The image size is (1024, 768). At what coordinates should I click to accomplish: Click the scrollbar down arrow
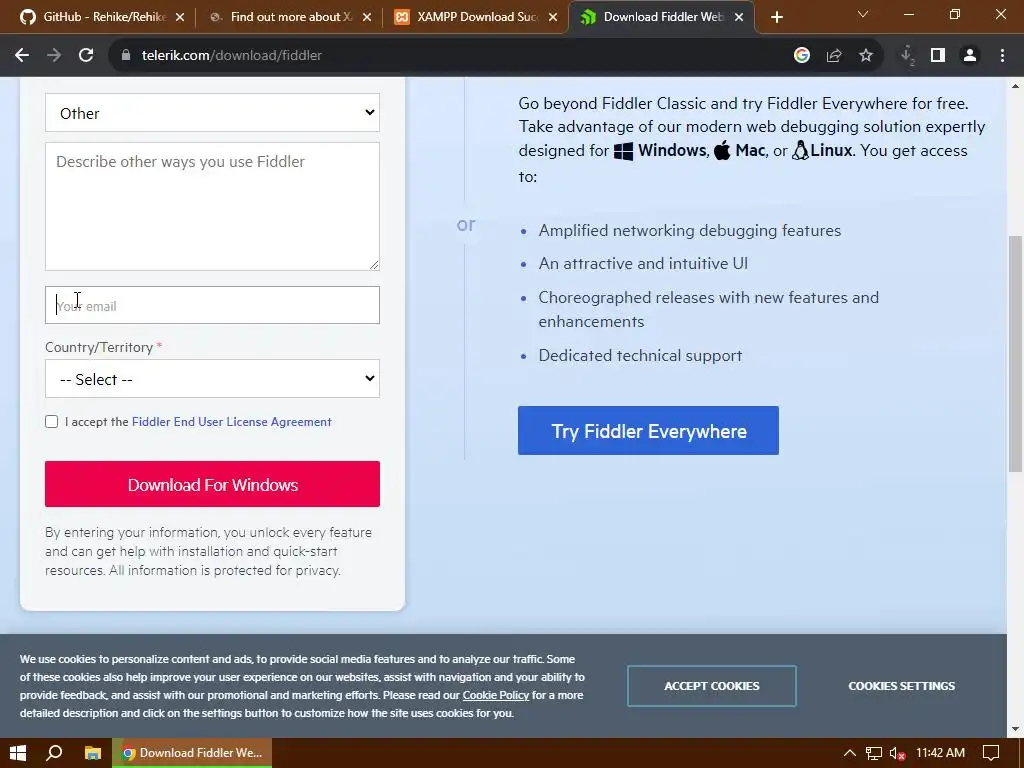click(1016, 729)
